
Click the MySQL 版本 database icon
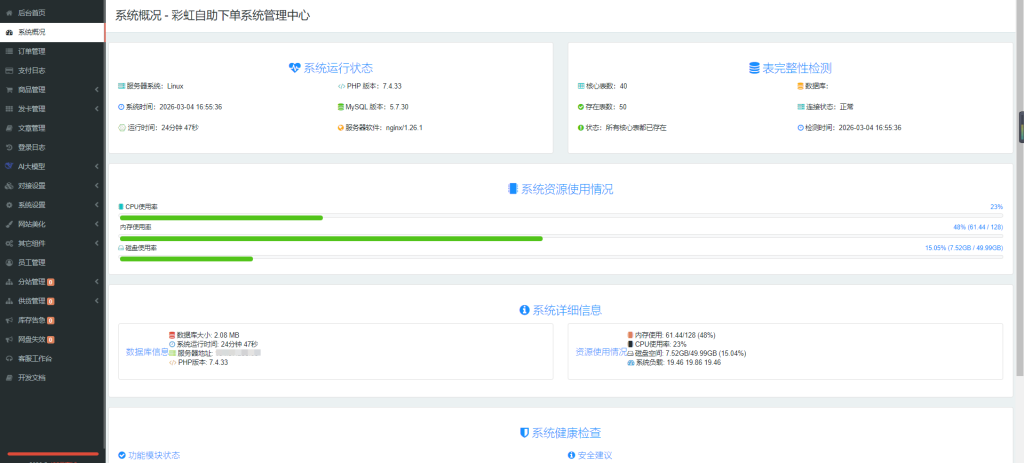(340, 106)
